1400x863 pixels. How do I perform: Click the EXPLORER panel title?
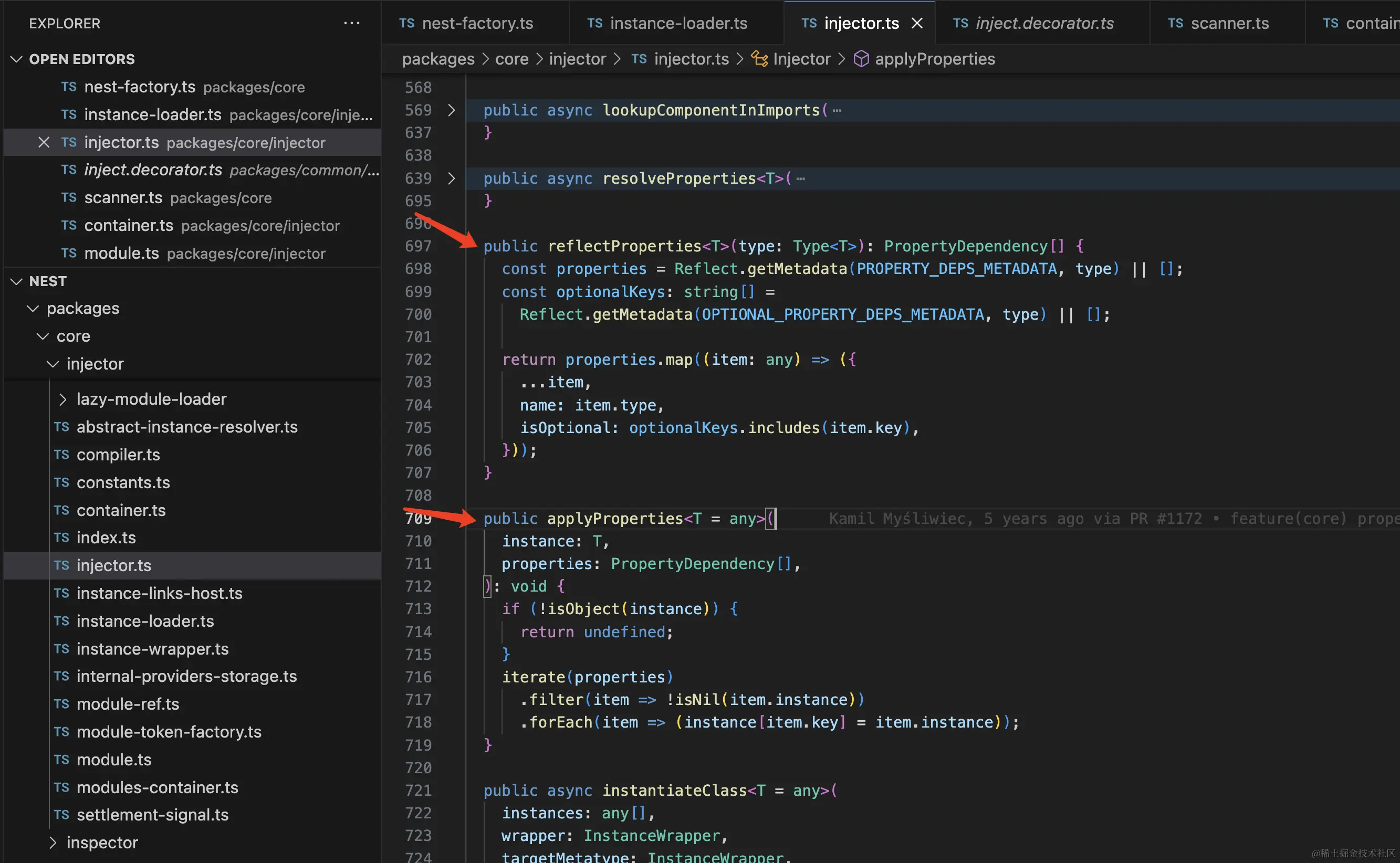[x=65, y=24]
